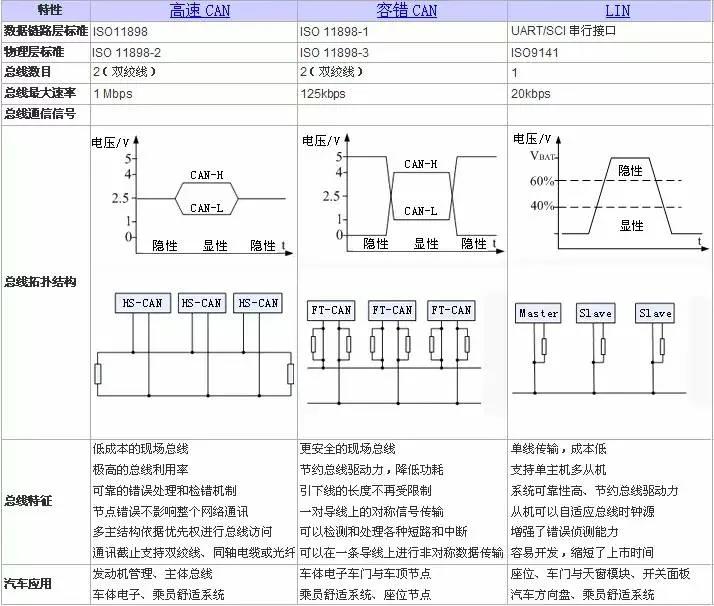Screen dimensions: 714x606
Task: Click the 60% threshold label in LIN graph
Action: 541,181
